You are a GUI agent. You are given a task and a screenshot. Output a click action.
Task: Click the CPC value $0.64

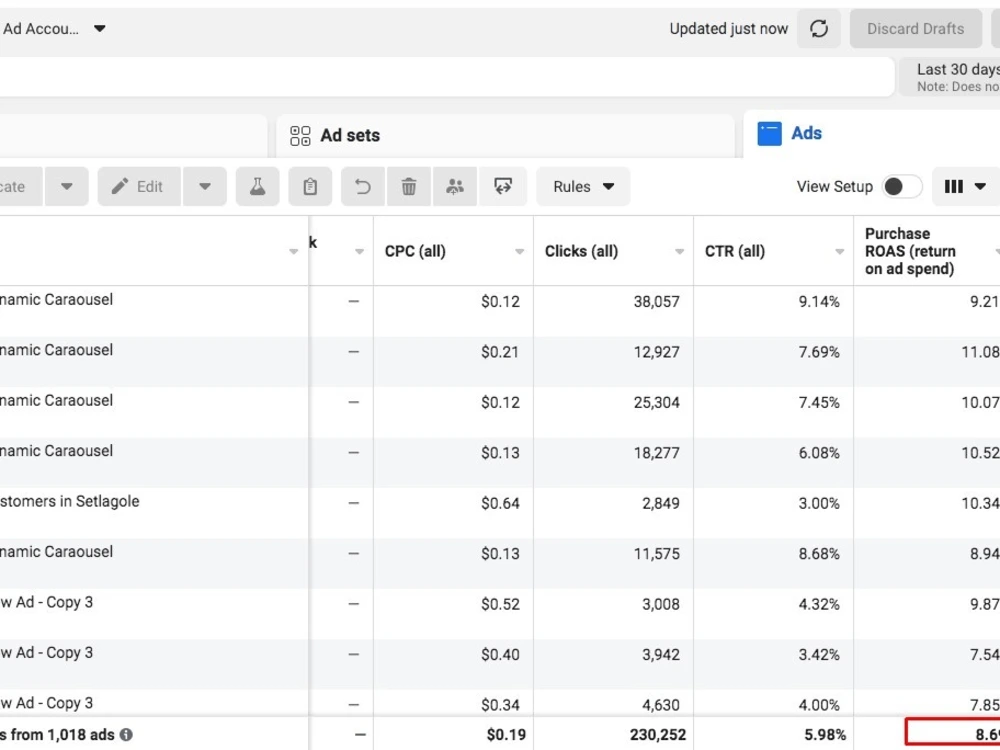500,503
